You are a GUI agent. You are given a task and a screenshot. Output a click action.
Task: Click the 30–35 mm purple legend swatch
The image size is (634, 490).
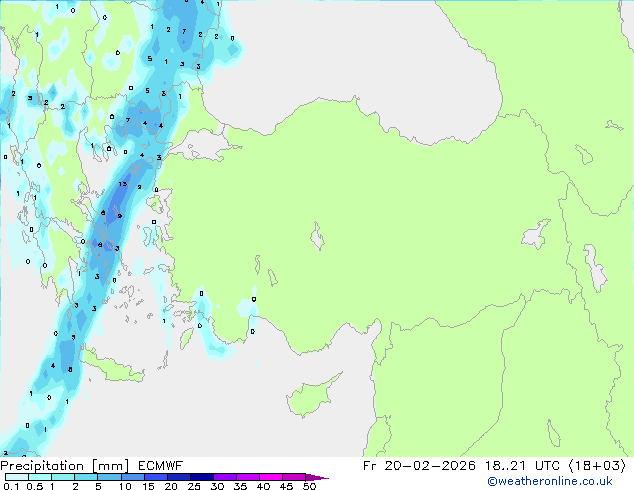224,477
